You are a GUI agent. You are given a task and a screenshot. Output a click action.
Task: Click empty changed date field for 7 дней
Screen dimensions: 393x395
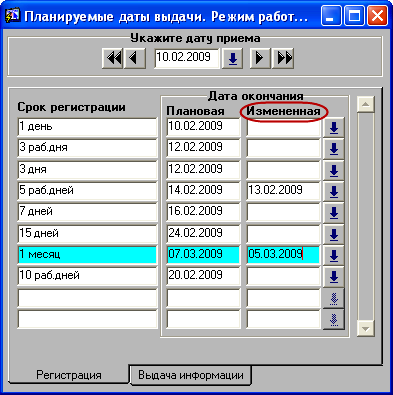tap(283, 212)
